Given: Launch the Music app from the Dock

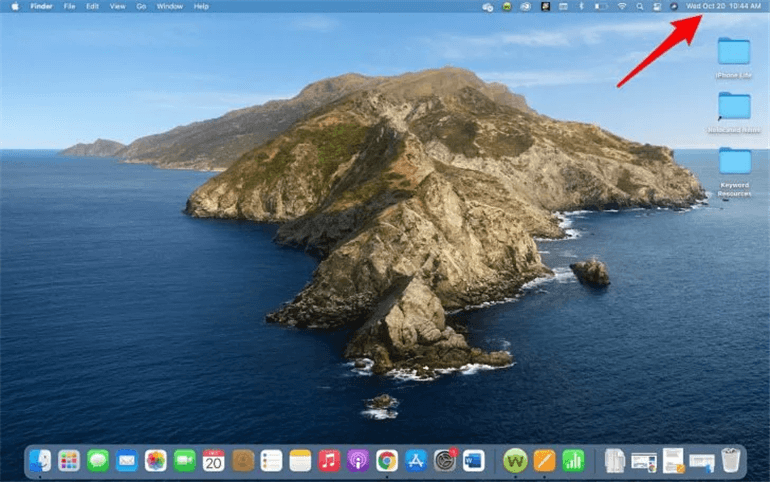Looking at the screenshot, I should (329, 461).
